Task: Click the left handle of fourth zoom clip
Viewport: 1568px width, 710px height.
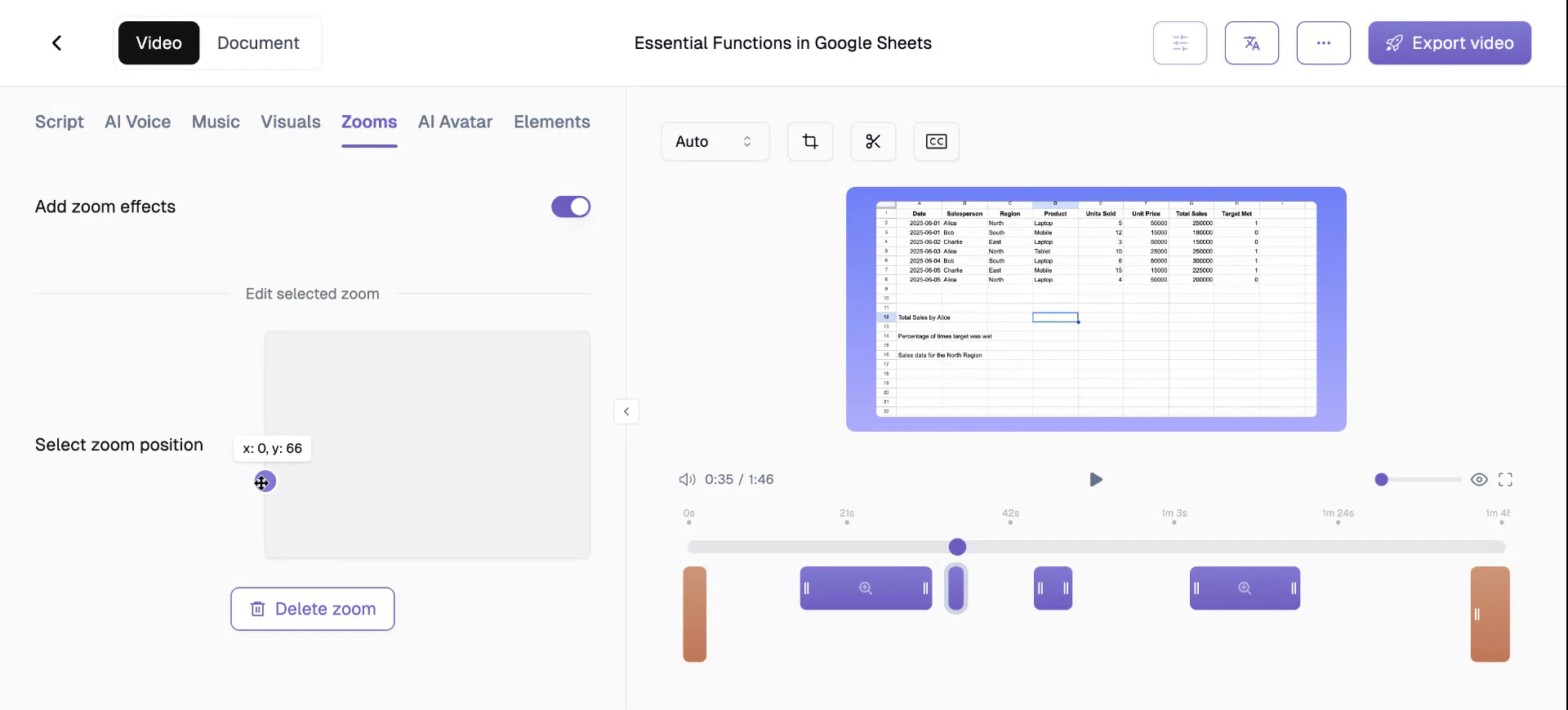Action: [1196, 588]
